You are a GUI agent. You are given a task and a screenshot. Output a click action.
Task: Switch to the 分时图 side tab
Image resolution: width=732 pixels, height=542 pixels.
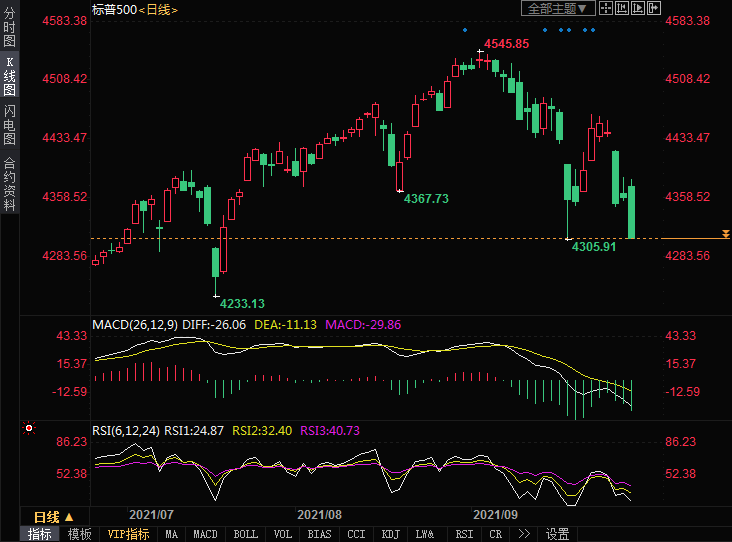coord(9,29)
